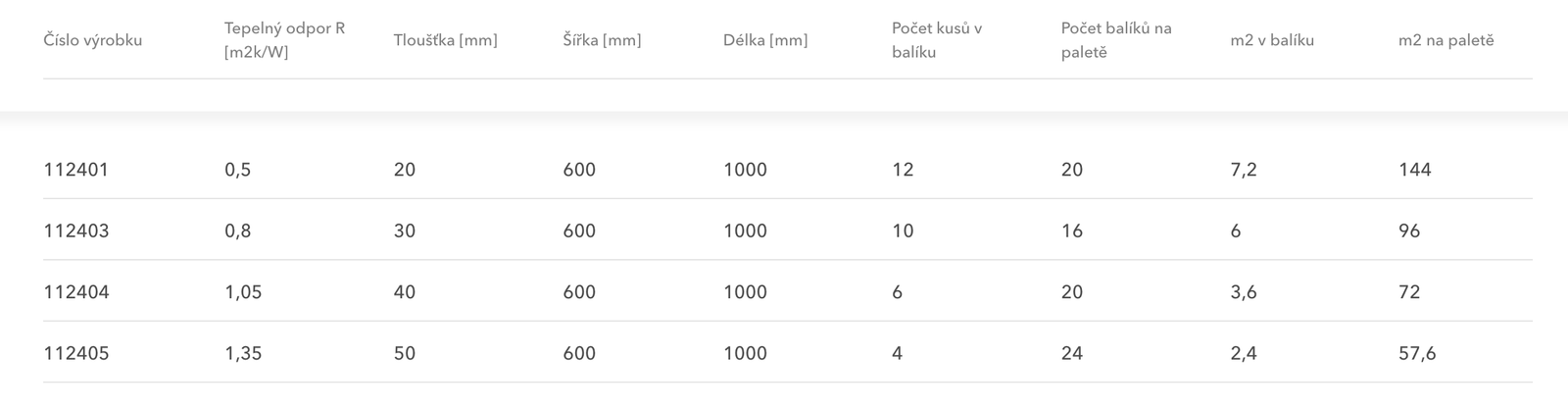
Task: Click product number 112404
Action: (76, 292)
